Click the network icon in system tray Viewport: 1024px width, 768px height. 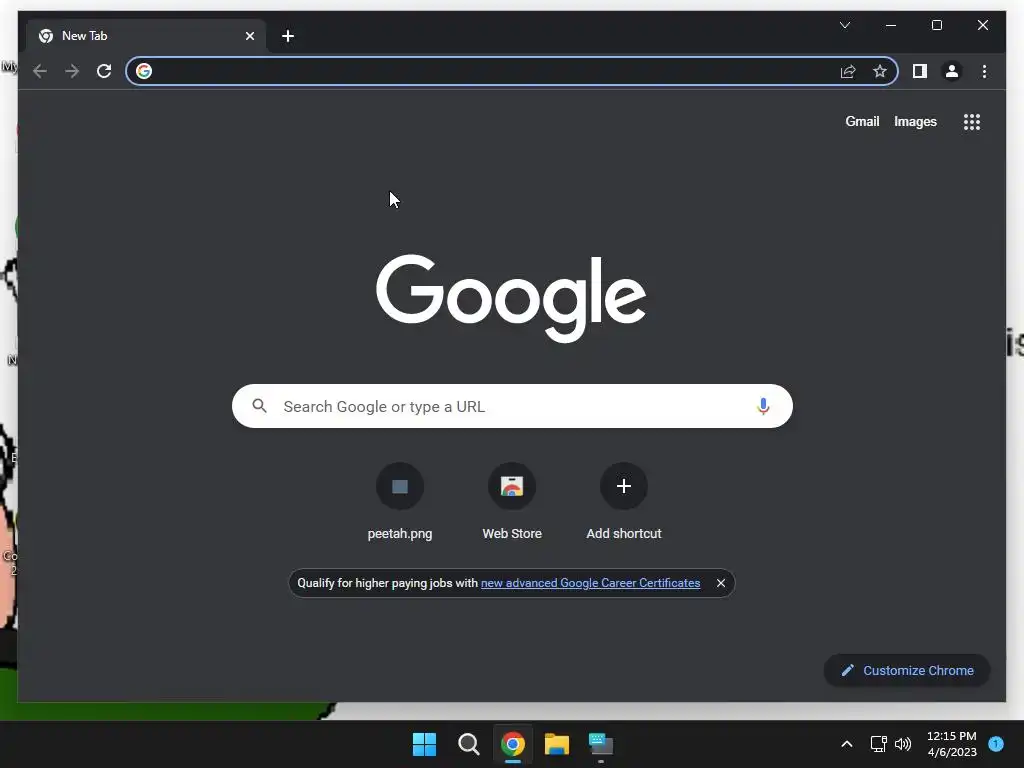(x=878, y=744)
